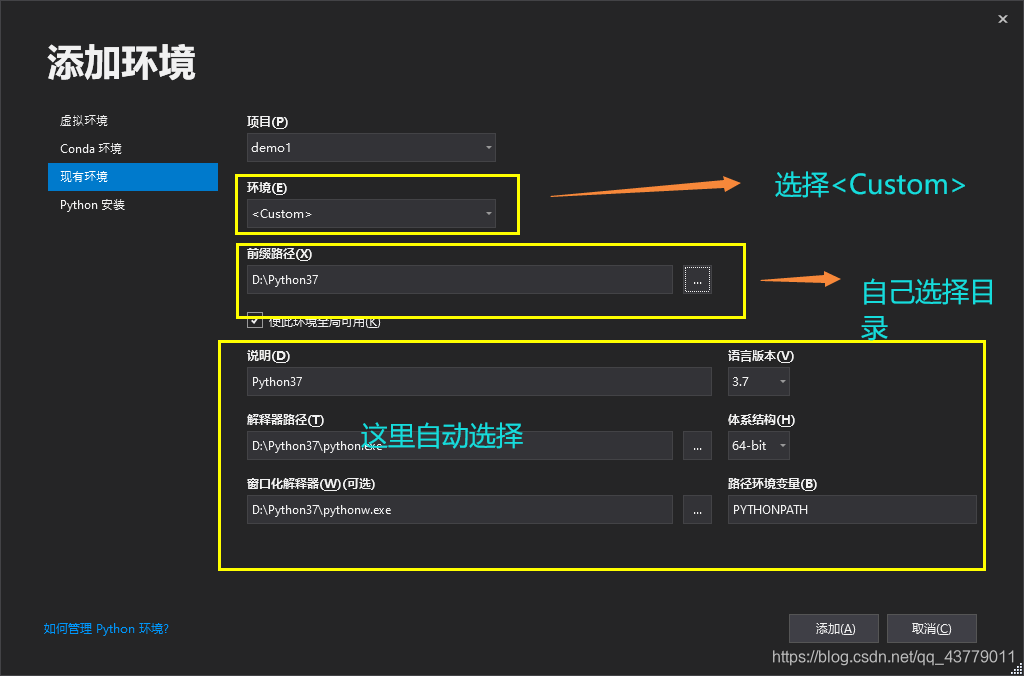Viewport: 1024px width, 676px height.
Task: Click the 取消 button to cancel
Action: (931, 628)
